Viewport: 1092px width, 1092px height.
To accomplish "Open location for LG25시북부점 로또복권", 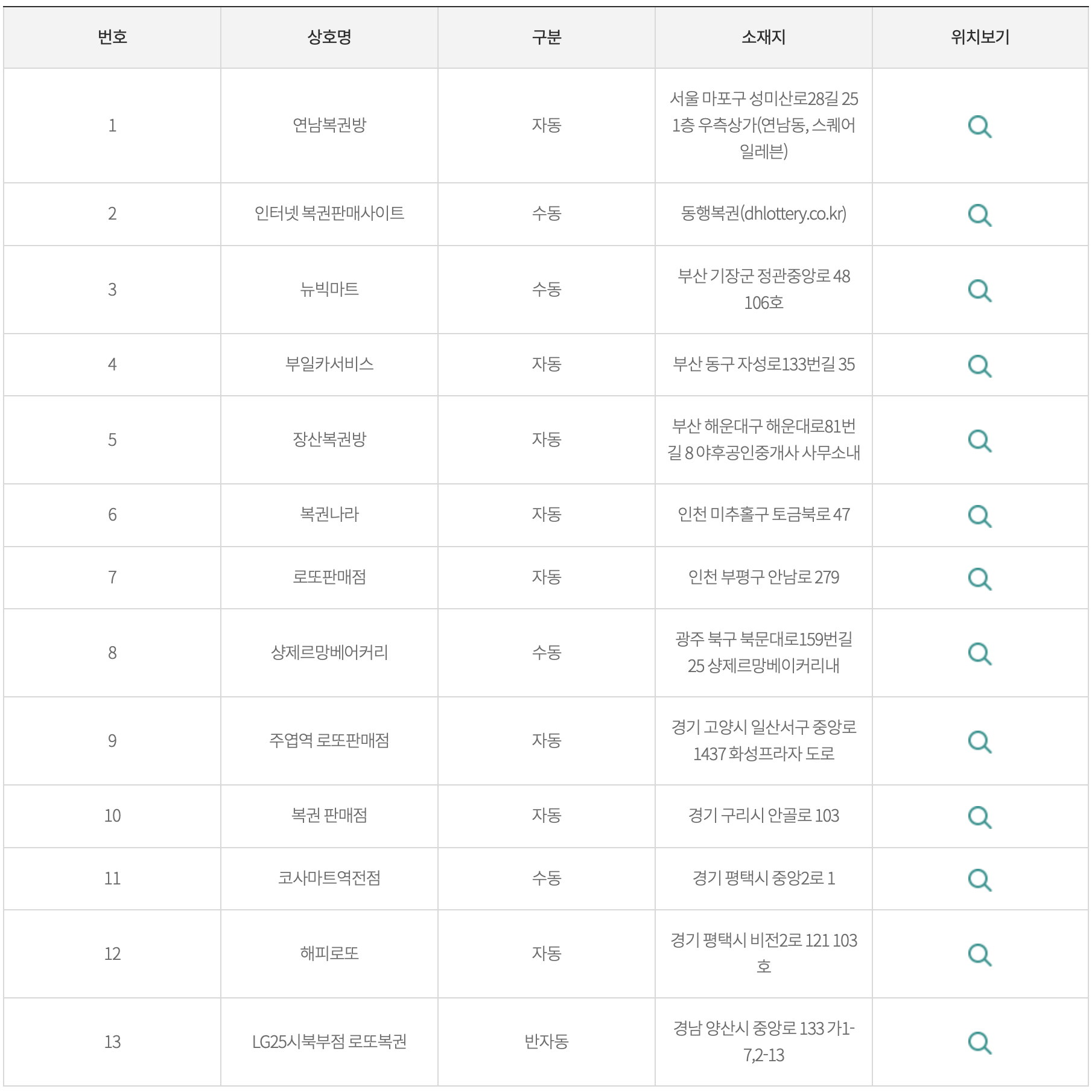I will pyautogui.click(x=980, y=1043).
